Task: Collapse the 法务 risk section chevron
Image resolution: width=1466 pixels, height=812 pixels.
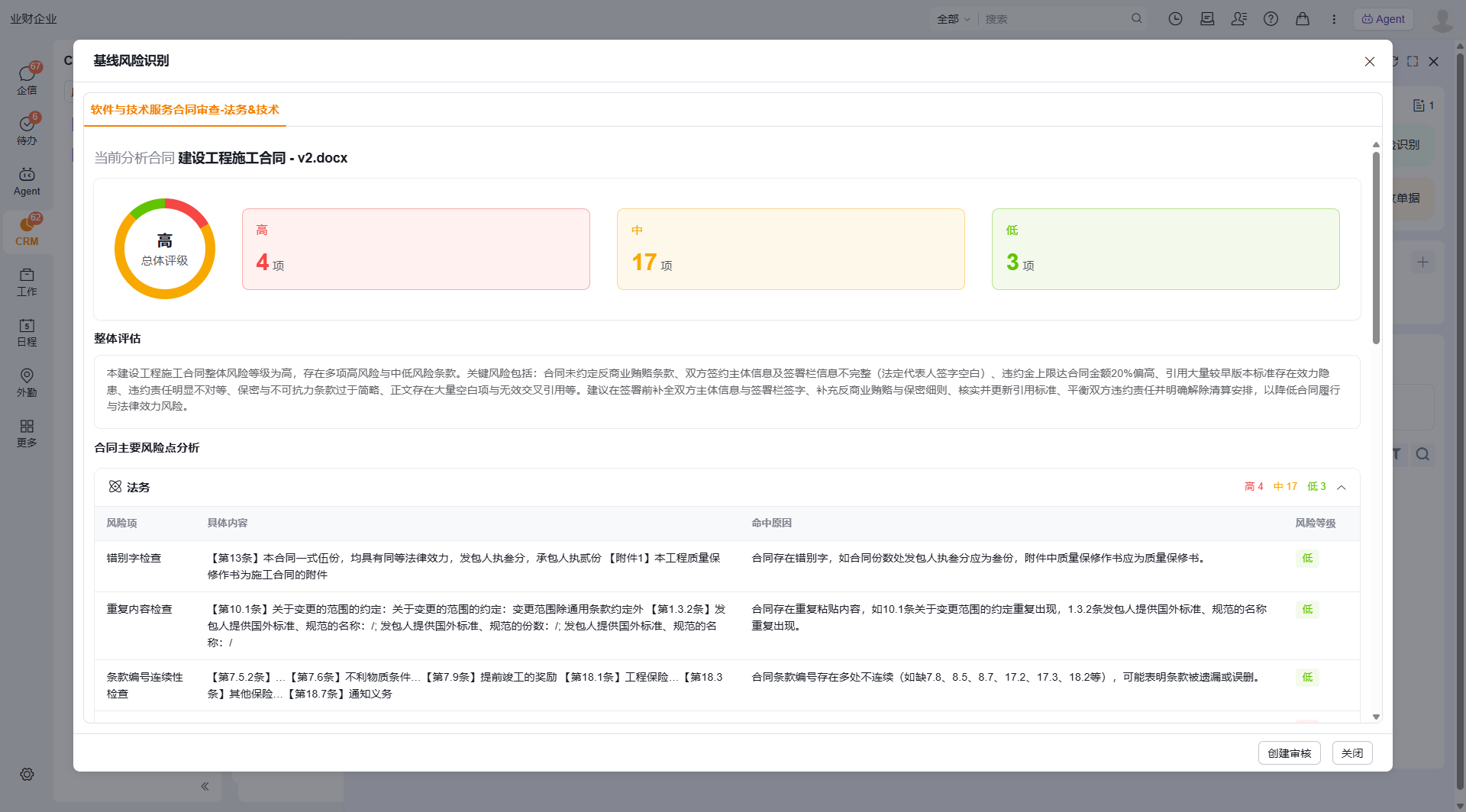Action: tap(1342, 487)
